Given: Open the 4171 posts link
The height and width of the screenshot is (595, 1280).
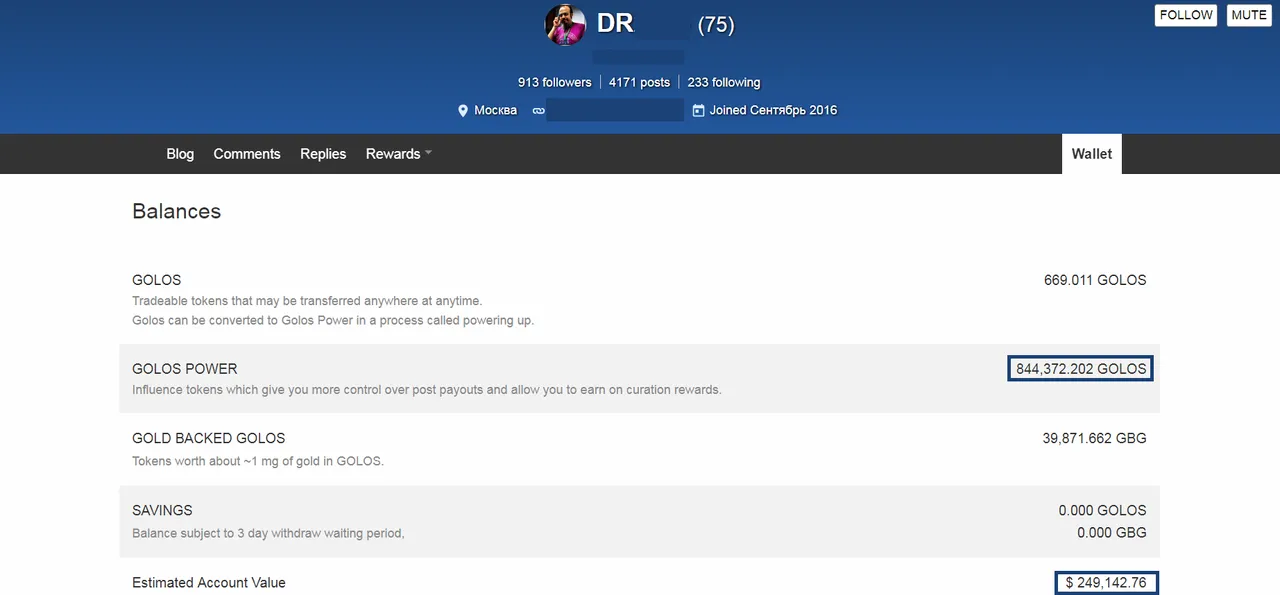Looking at the screenshot, I should click(639, 83).
